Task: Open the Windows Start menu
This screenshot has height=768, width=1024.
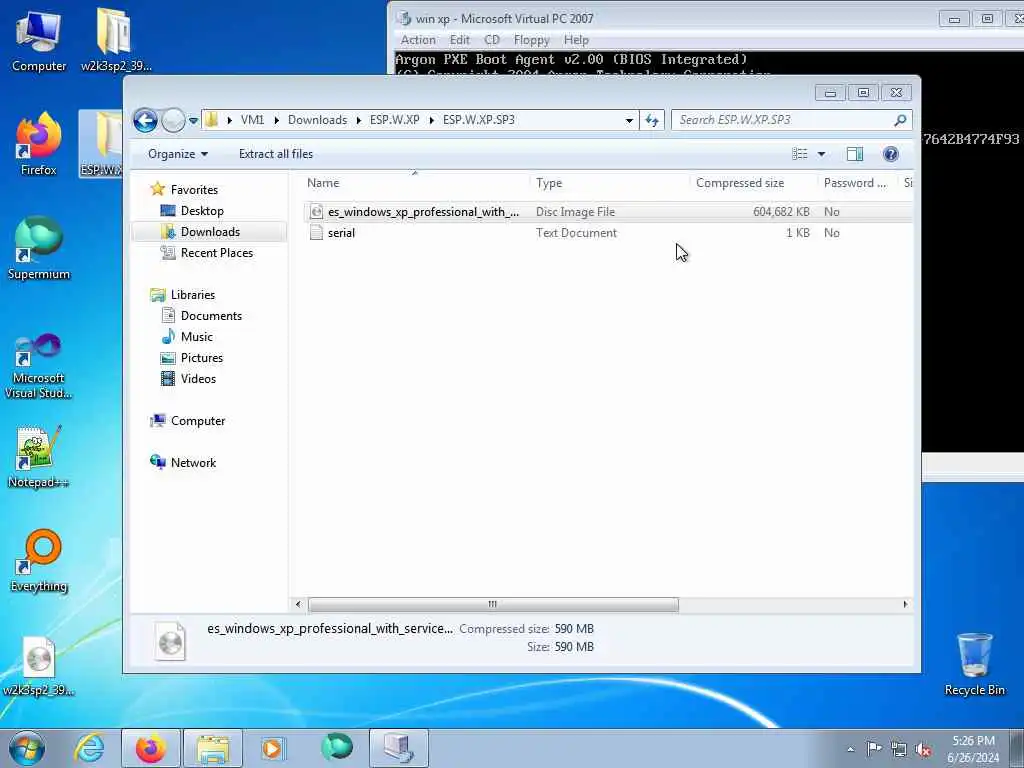Action: 27,748
